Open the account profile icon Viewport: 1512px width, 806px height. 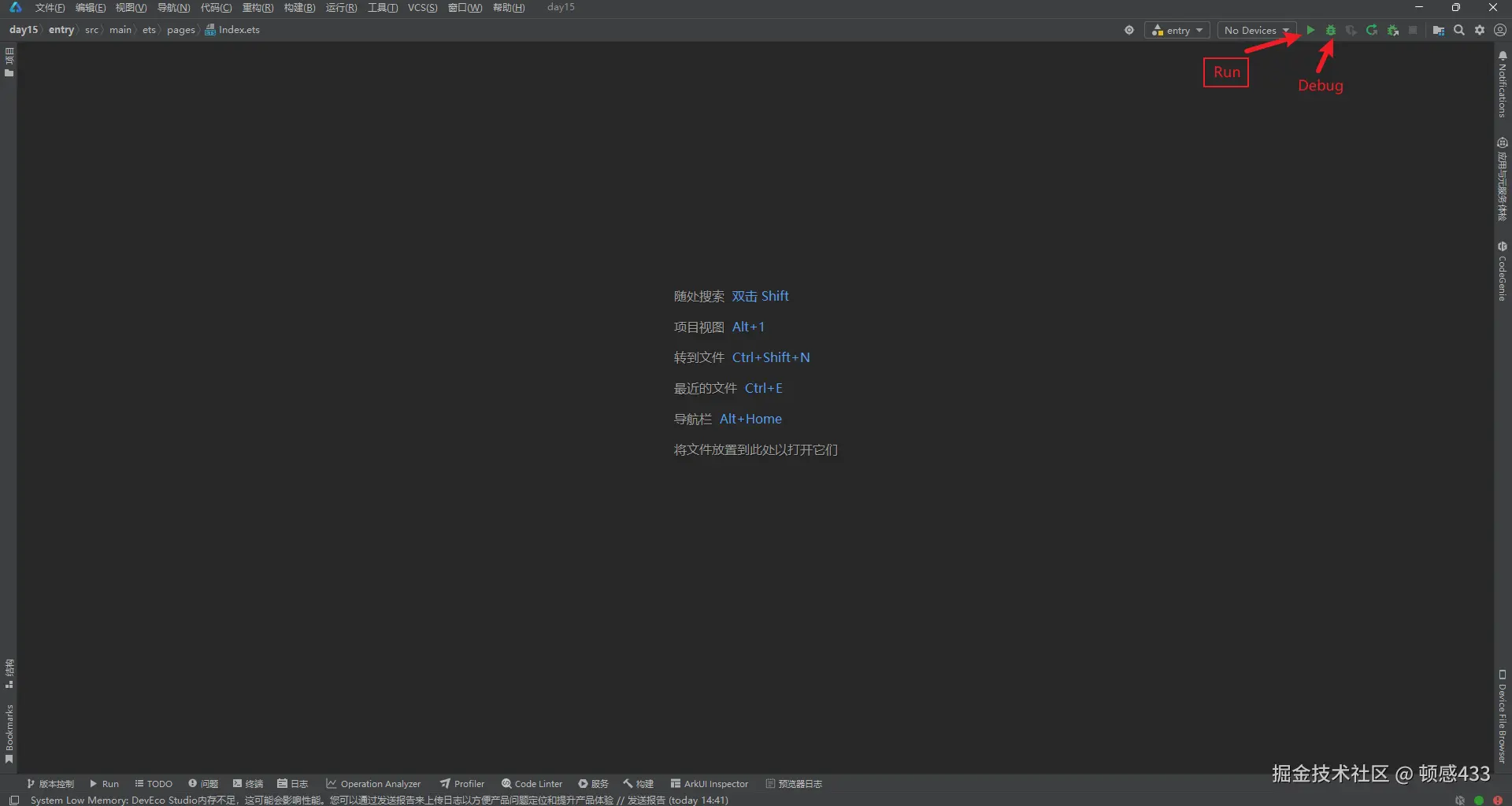(1500, 30)
